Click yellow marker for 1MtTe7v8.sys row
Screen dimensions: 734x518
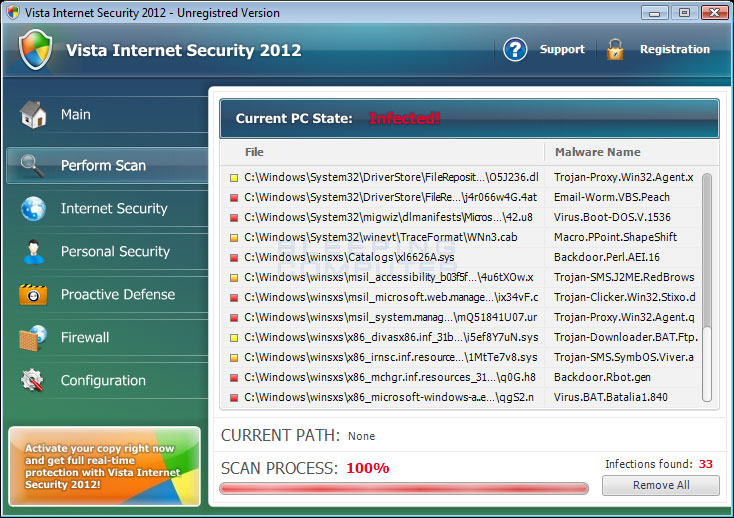(234, 358)
